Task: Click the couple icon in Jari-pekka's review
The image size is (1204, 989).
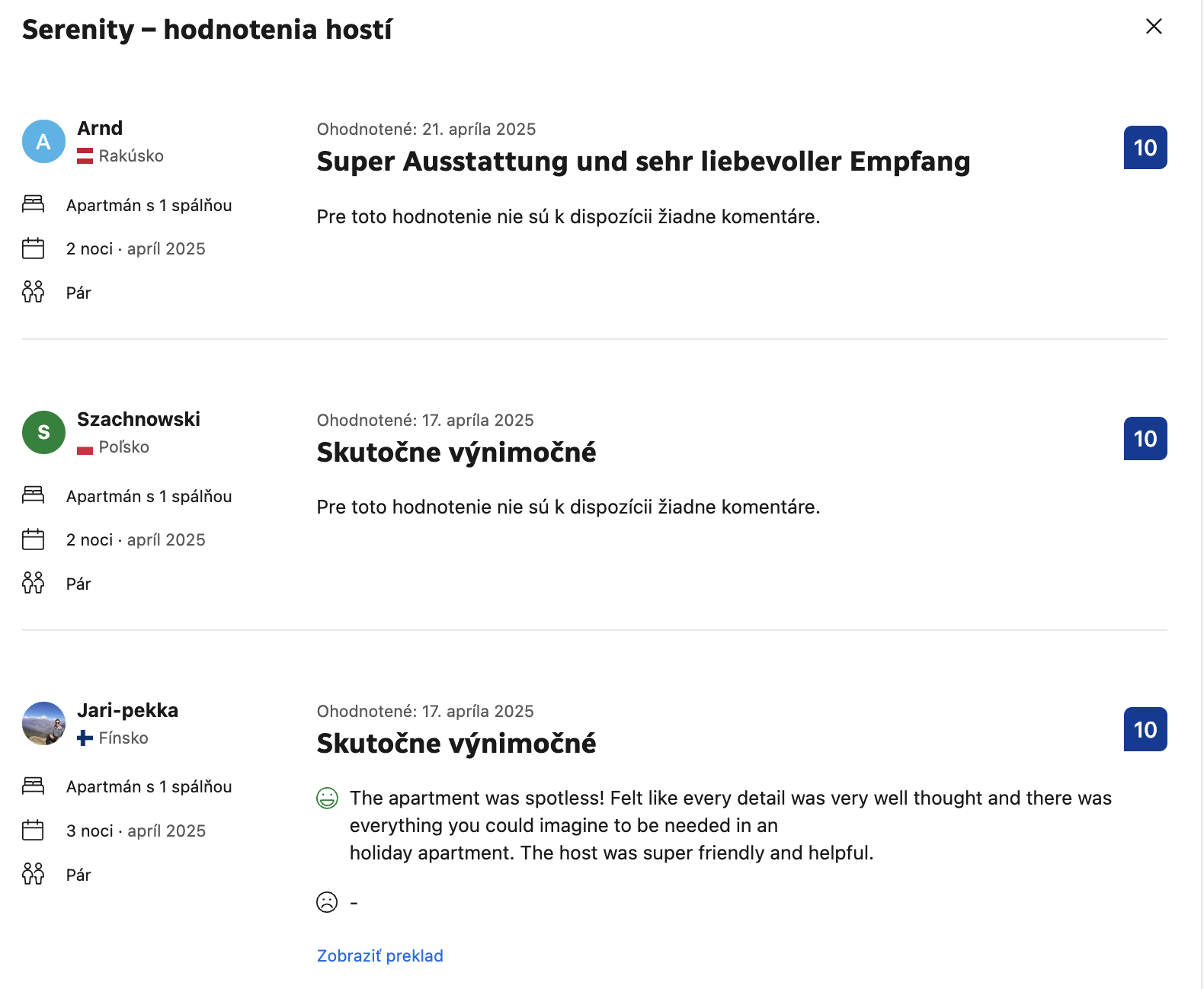Action: click(x=33, y=874)
